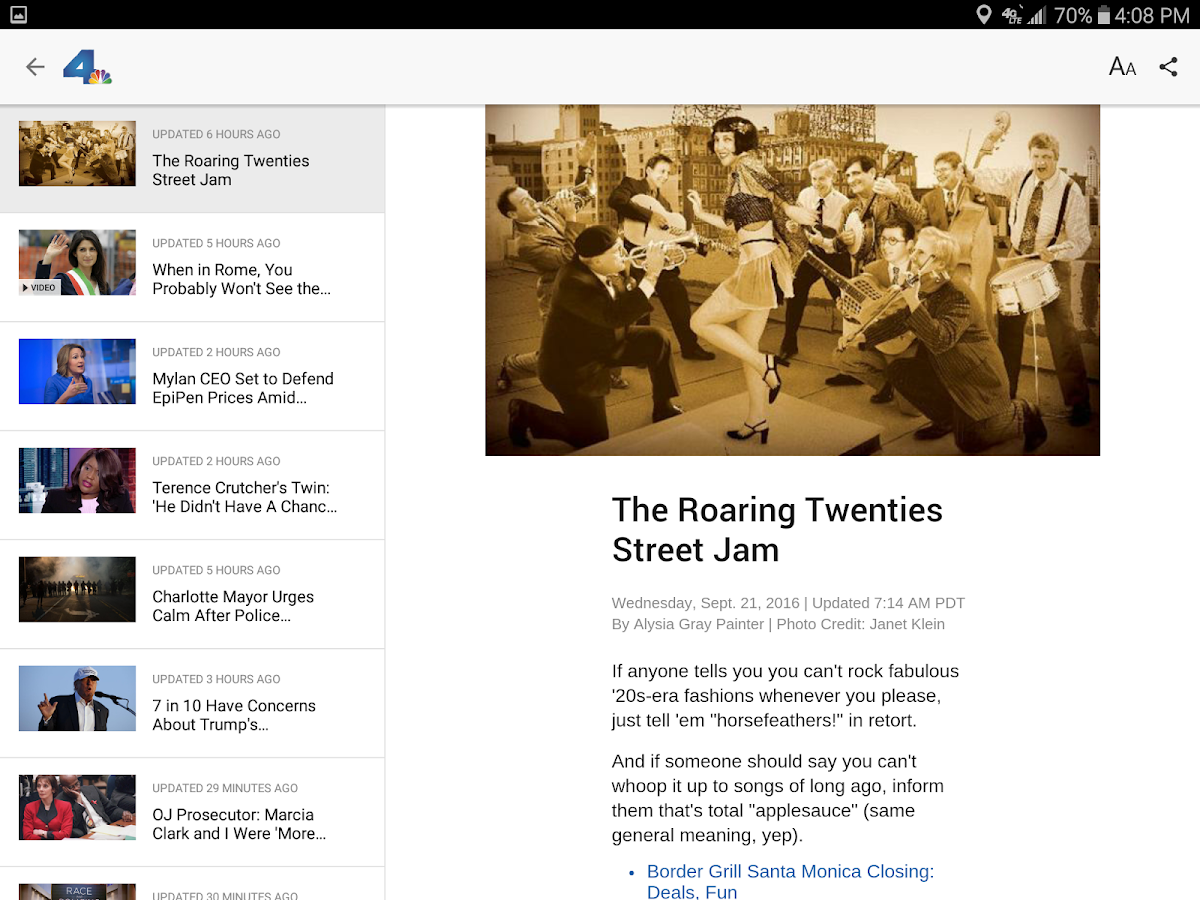Open 7 in 10 Have Concerns story

click(192, 704)
